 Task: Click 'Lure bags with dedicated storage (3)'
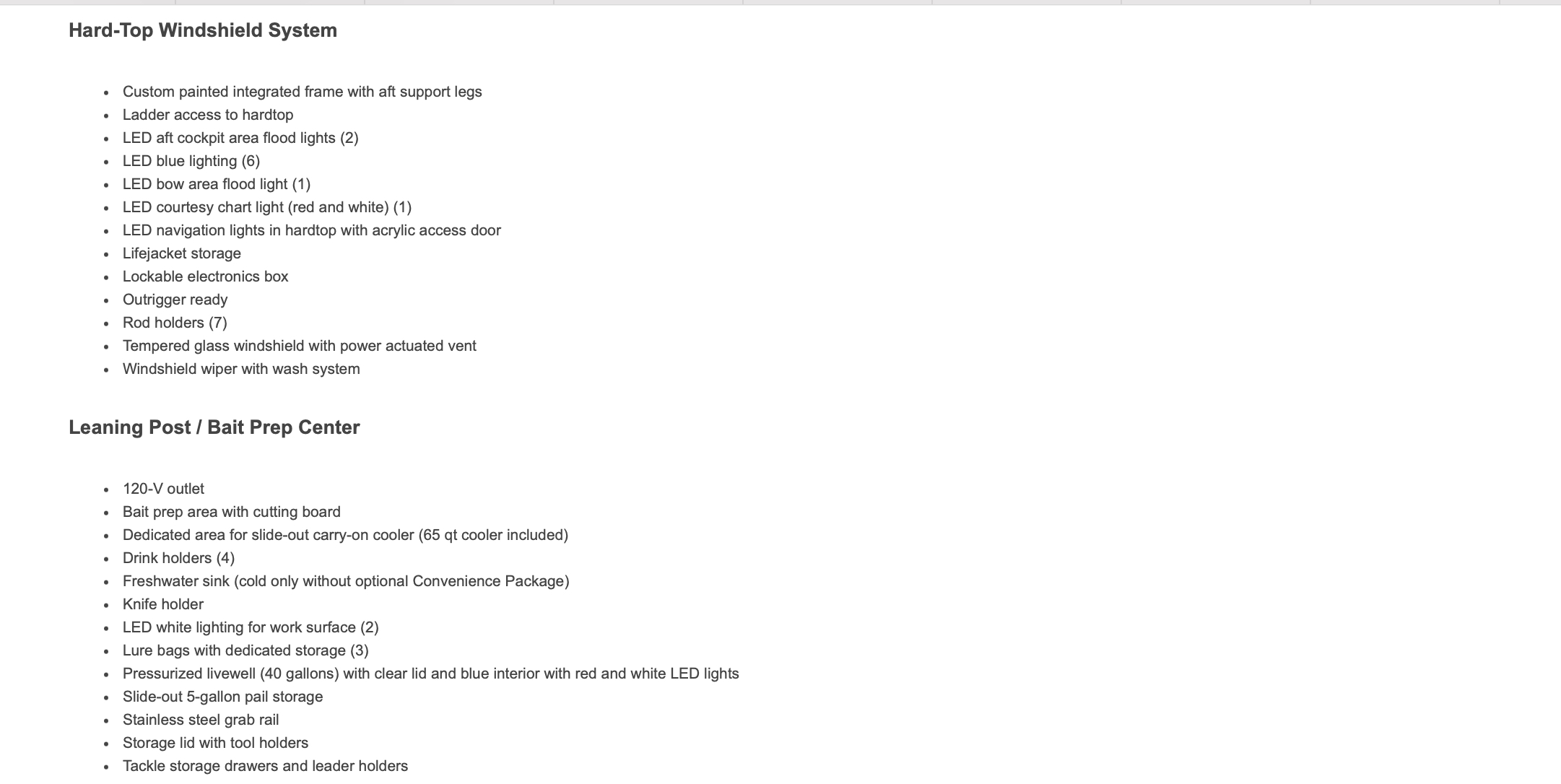[245, 650]
